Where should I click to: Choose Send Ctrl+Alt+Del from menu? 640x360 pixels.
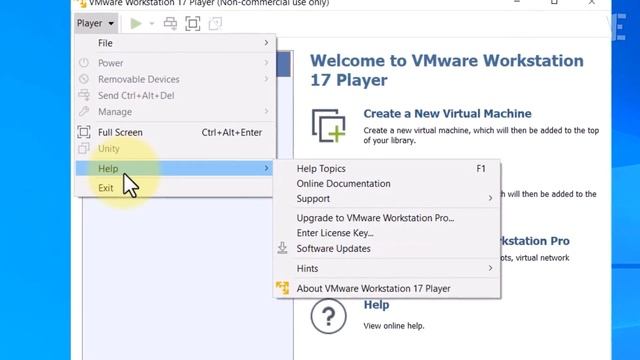pyautogui.click(x=174, y=95)
